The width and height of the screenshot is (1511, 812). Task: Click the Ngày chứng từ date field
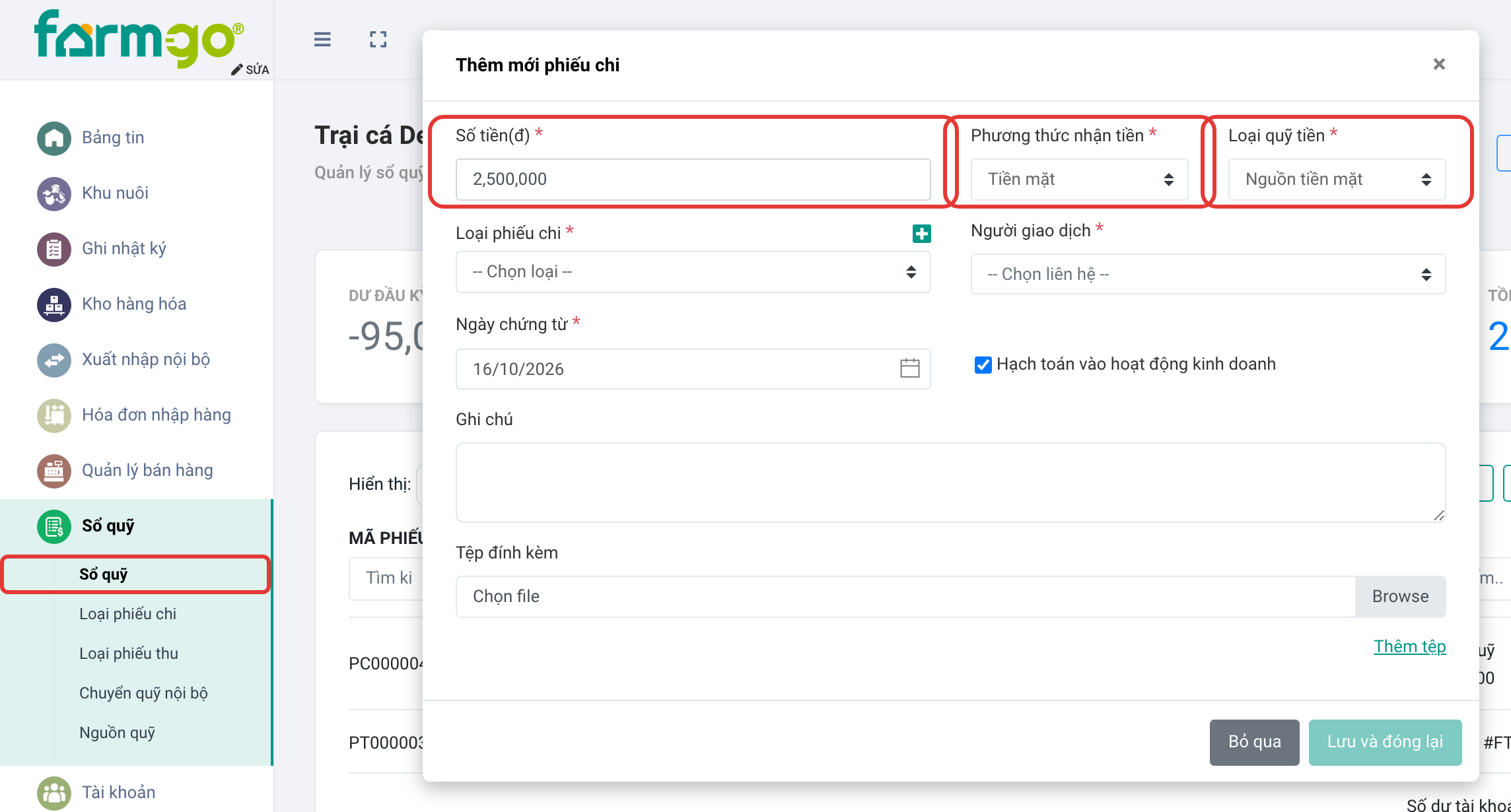(693, 369)
